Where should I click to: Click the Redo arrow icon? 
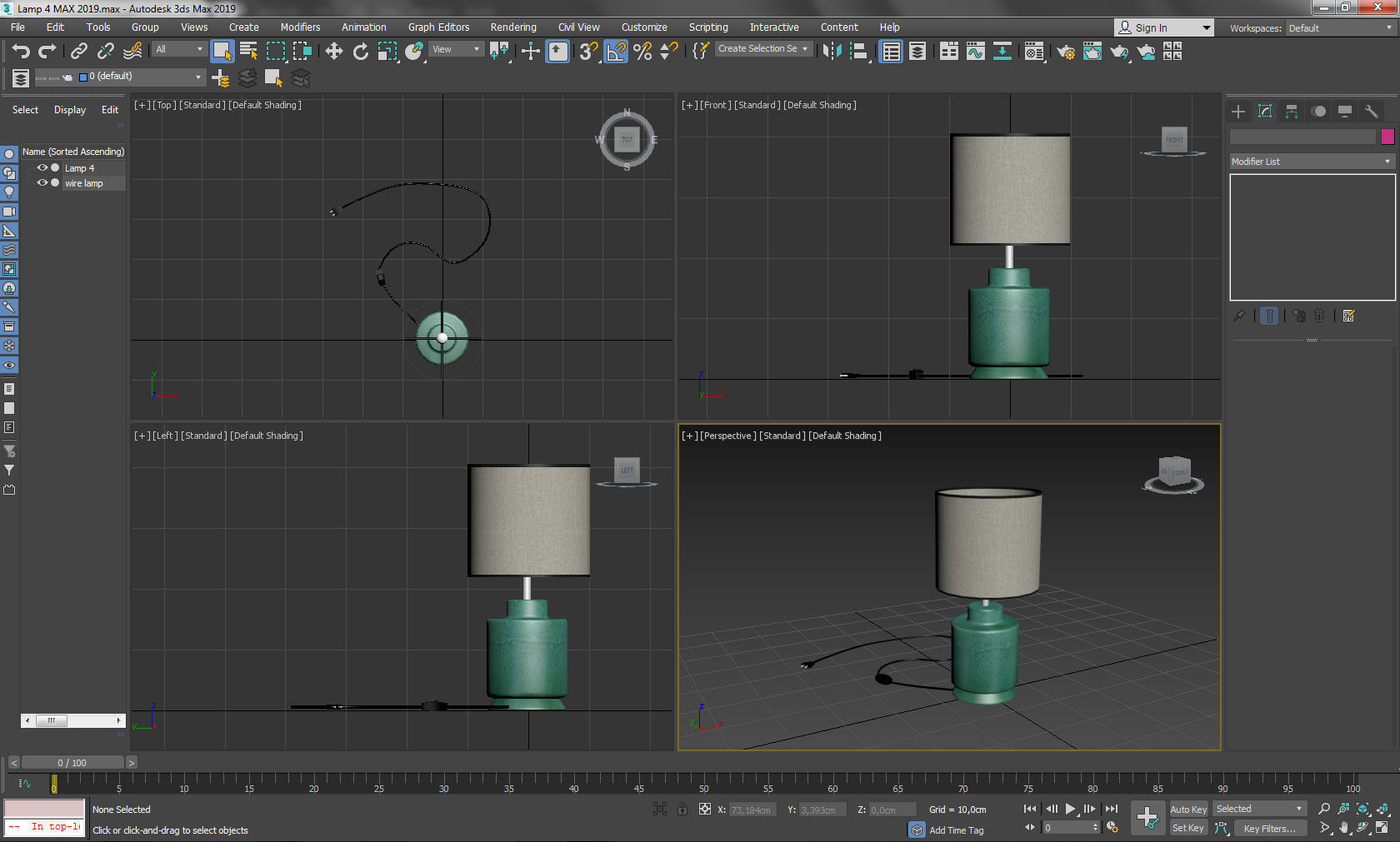[x=47, y=52]
